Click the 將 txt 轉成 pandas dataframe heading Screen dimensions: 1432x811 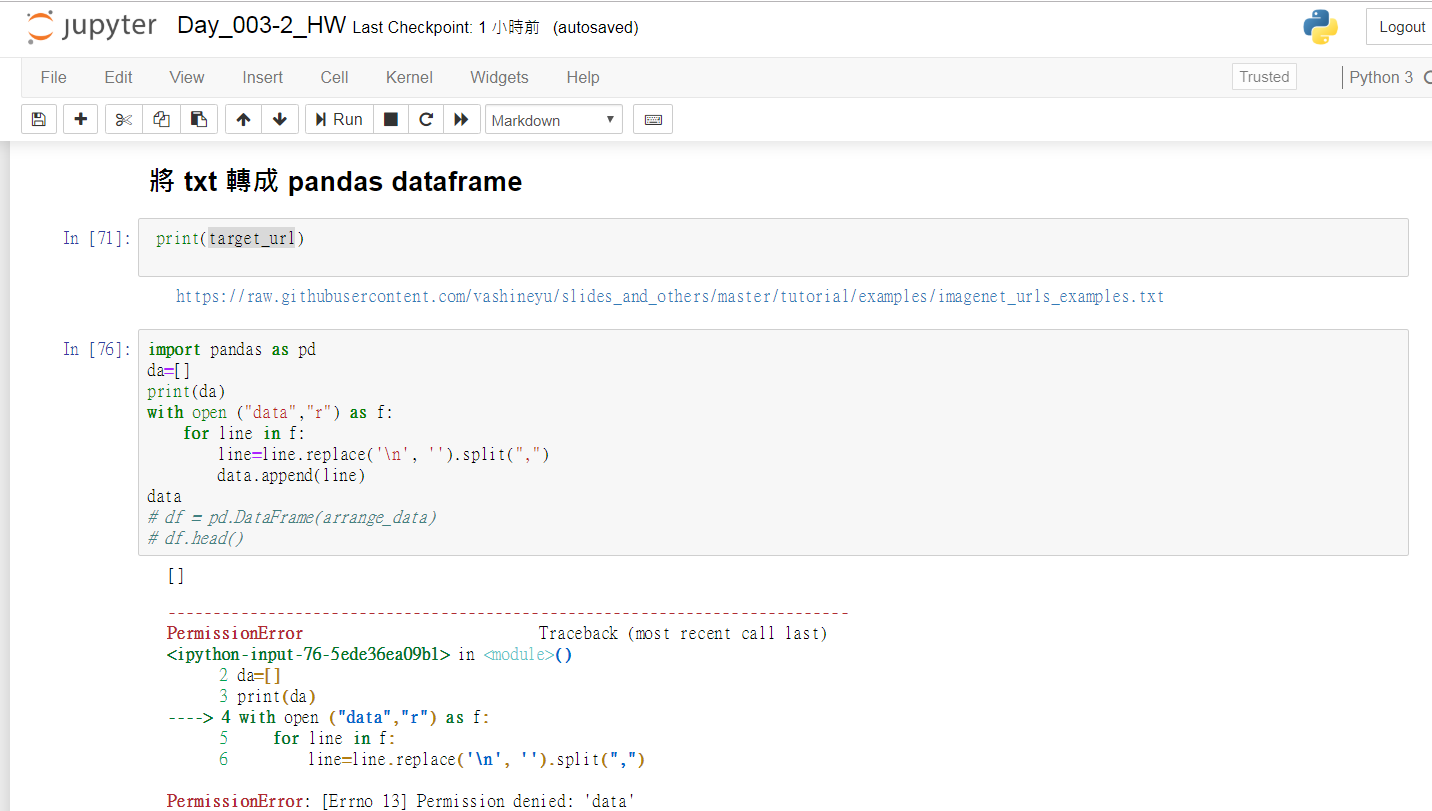pos(335,181)
